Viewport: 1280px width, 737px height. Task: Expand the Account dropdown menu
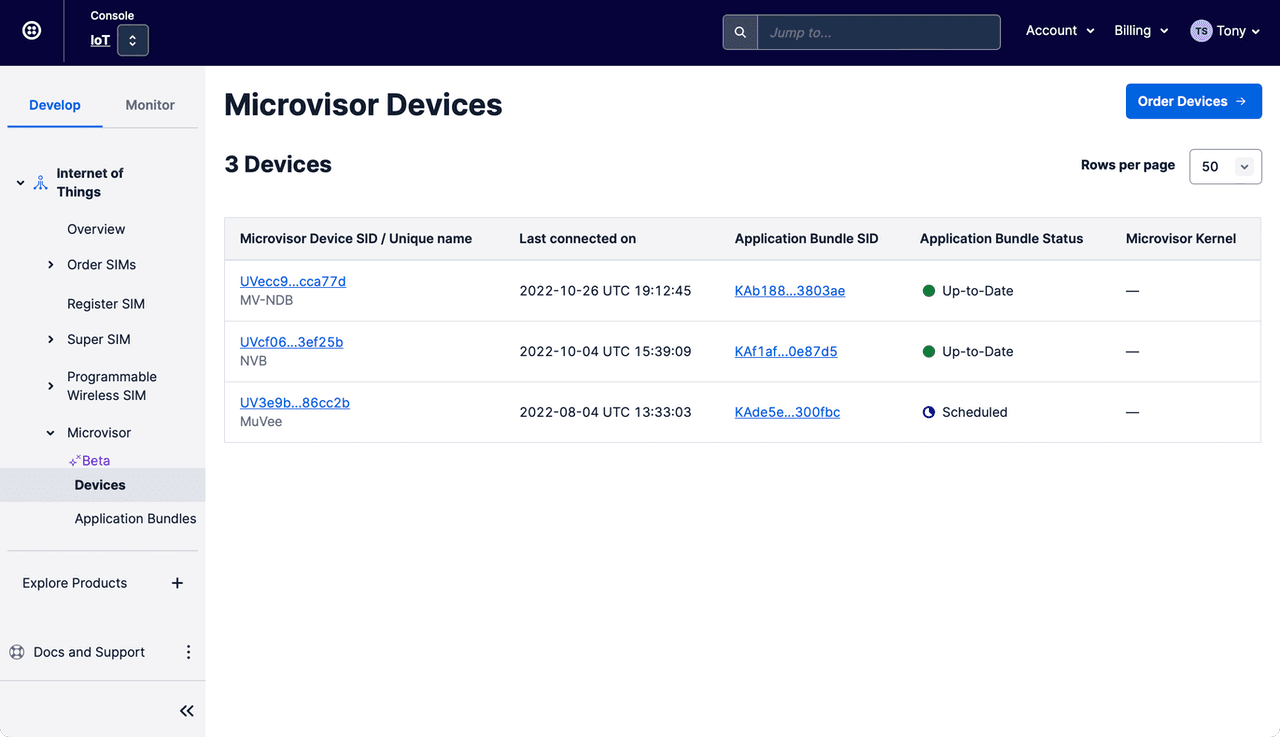point(1059,30)
